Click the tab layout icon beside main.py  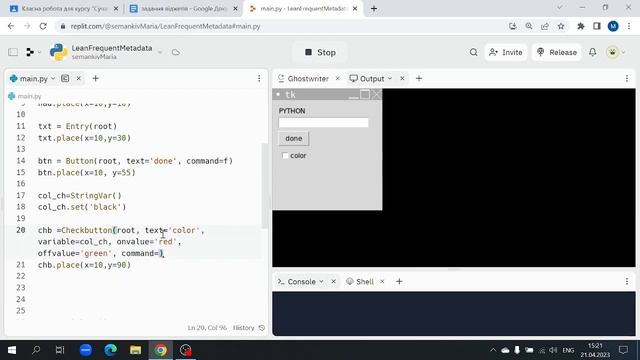[x=65, y=78]
